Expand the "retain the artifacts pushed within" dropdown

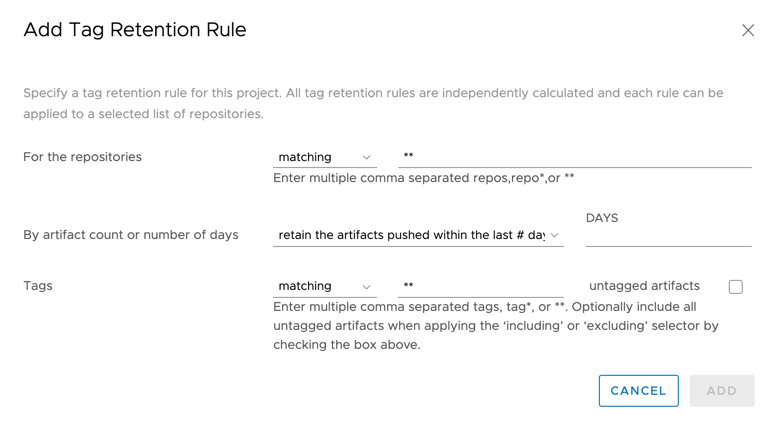[x=412, y=235]
